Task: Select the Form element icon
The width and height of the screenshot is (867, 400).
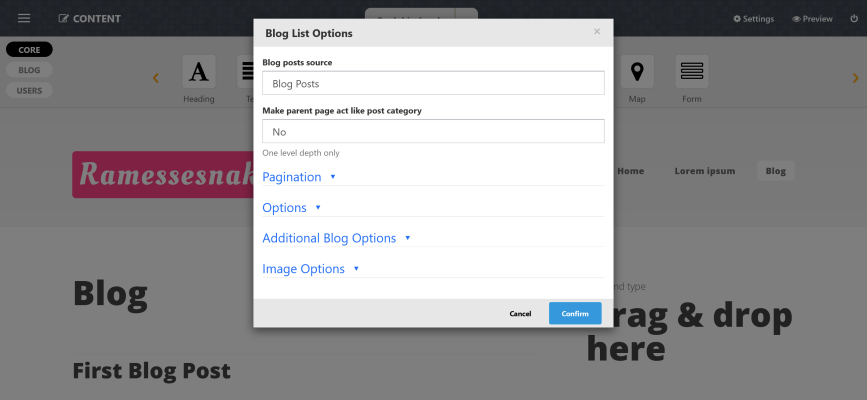Action: [691, 72]
